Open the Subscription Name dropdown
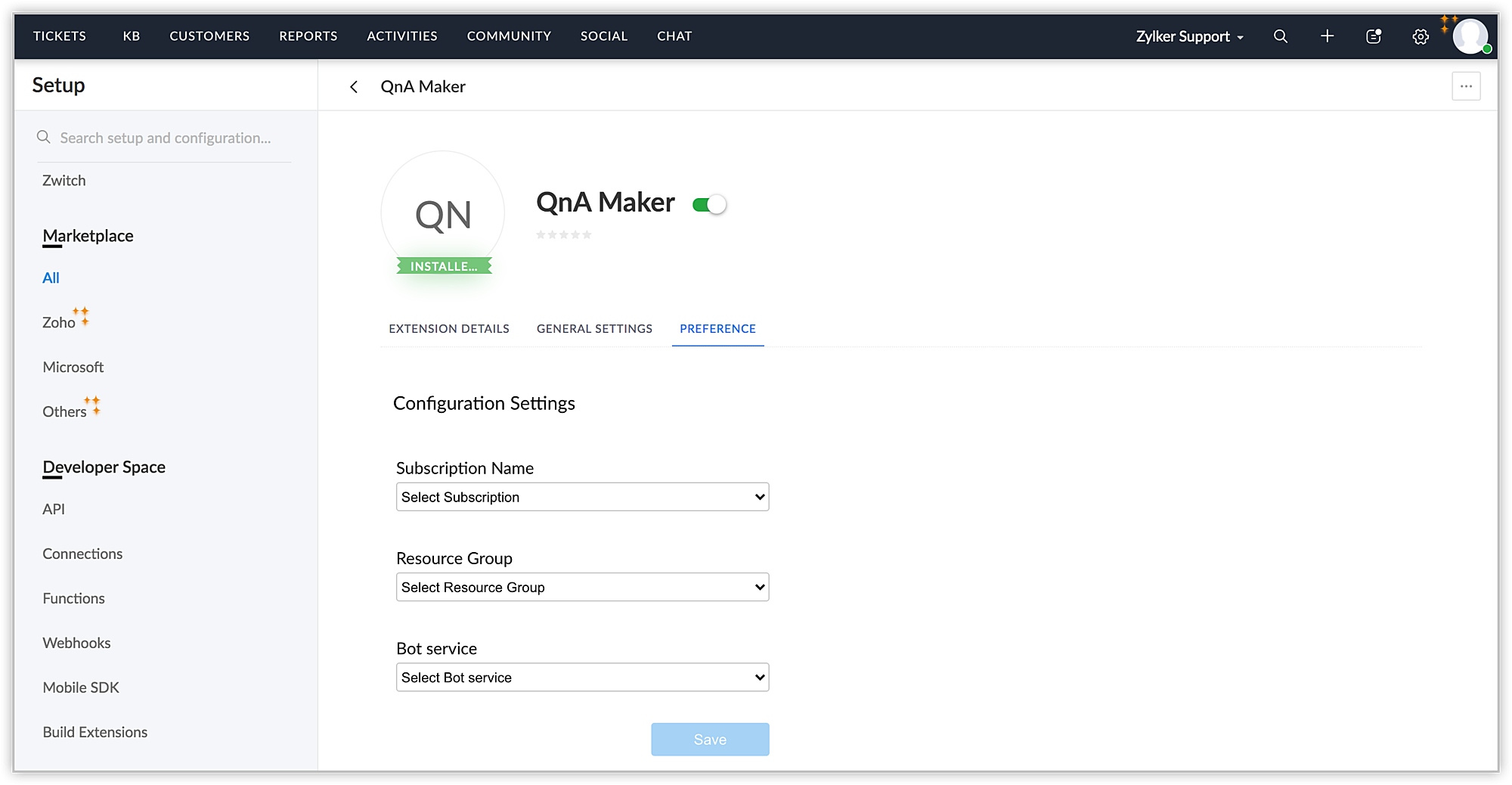Image resolution: width=1512 pixels, height=785 pixels. 582,497
